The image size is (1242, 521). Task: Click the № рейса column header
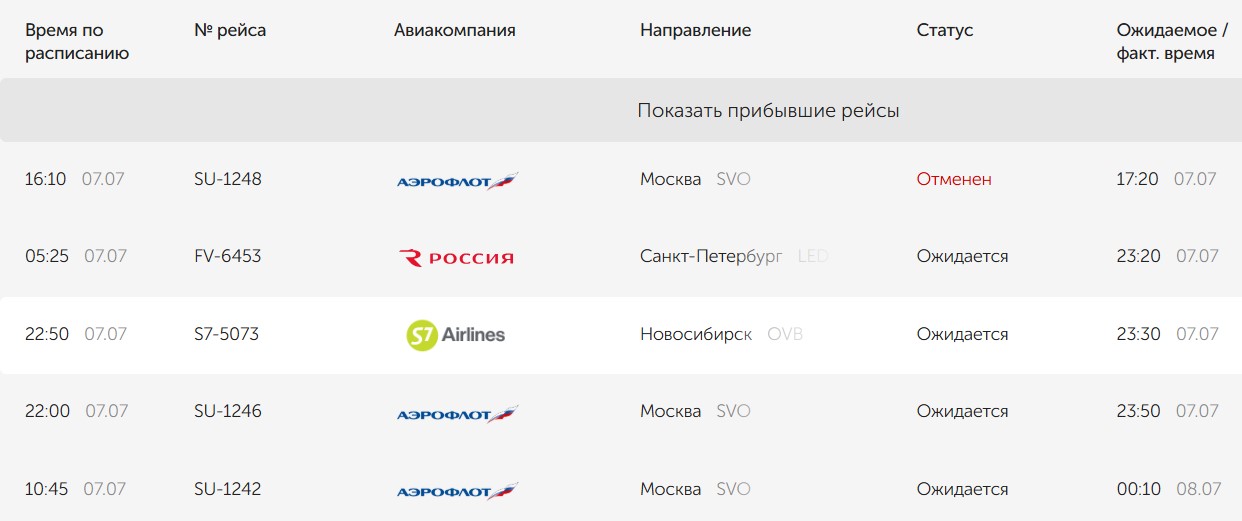[230, 30]
